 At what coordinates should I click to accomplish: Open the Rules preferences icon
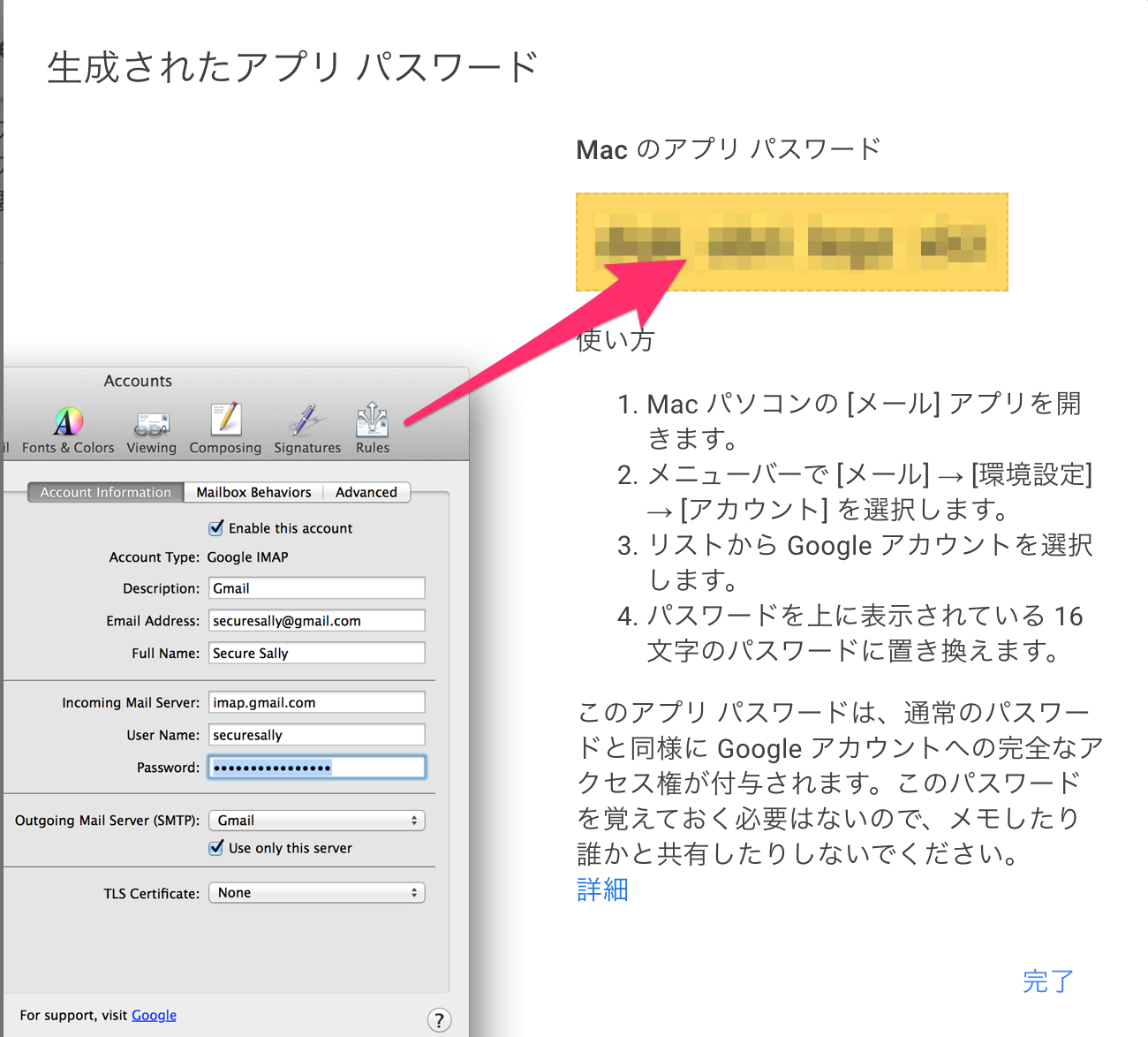click(373, 430)
